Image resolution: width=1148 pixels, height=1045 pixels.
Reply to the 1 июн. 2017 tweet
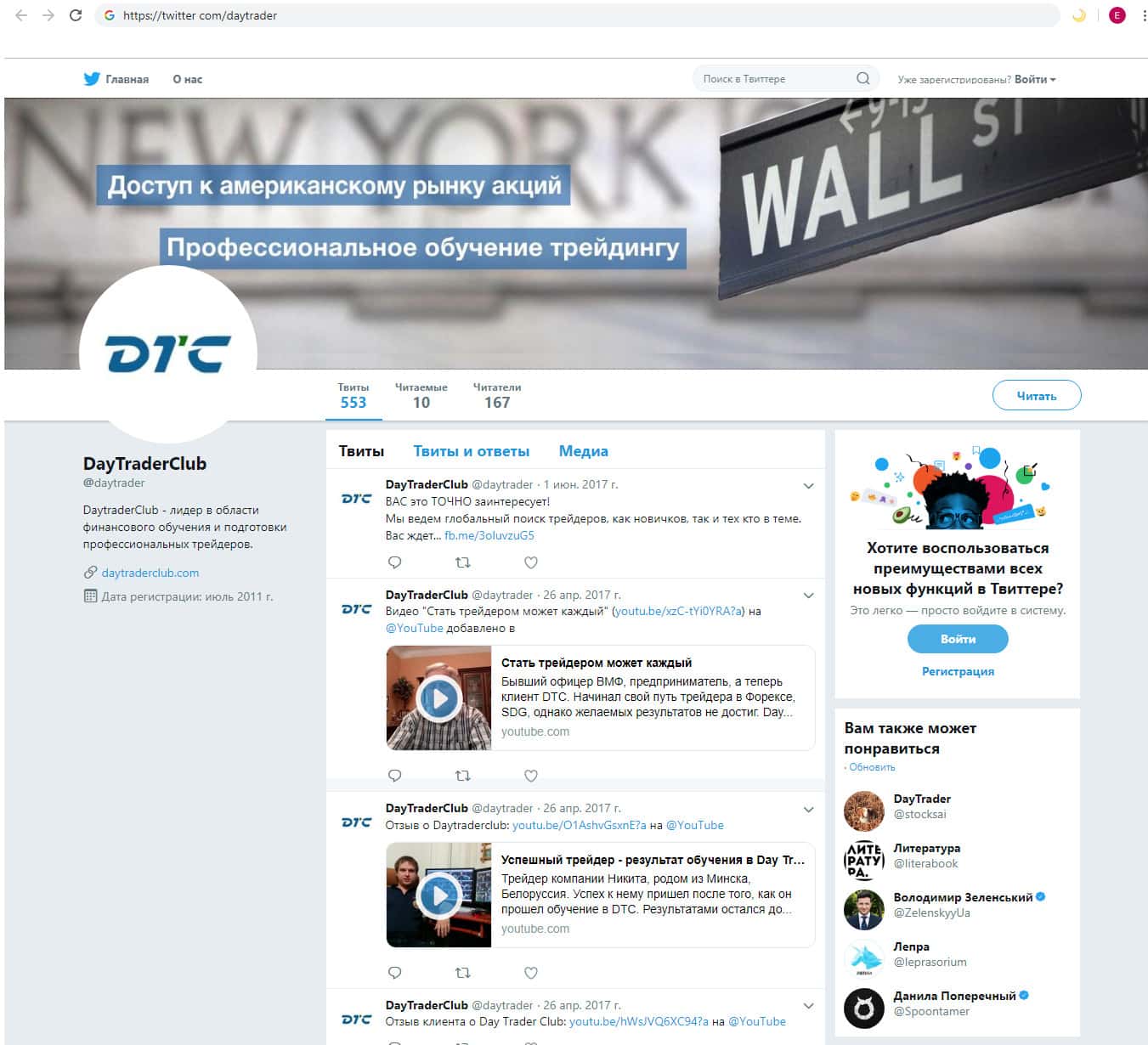click(x=394, y=562)
